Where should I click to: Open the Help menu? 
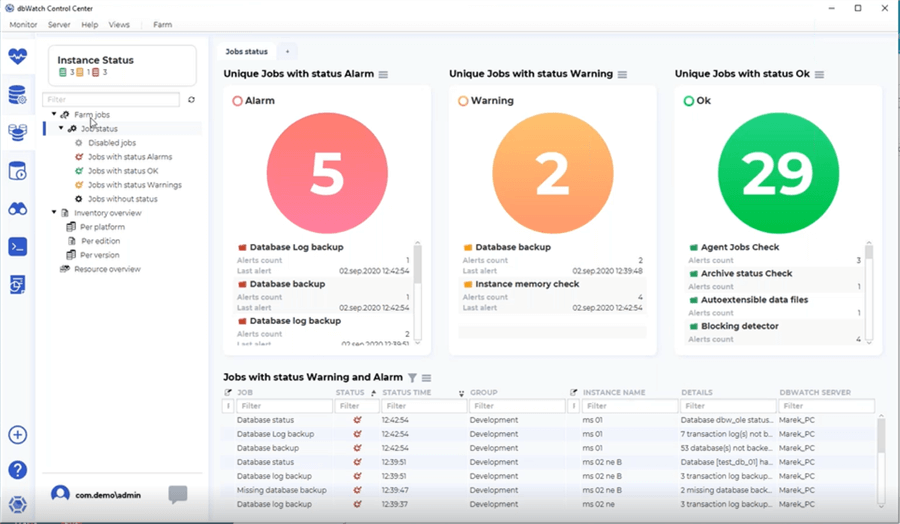[x=90, y=25]
